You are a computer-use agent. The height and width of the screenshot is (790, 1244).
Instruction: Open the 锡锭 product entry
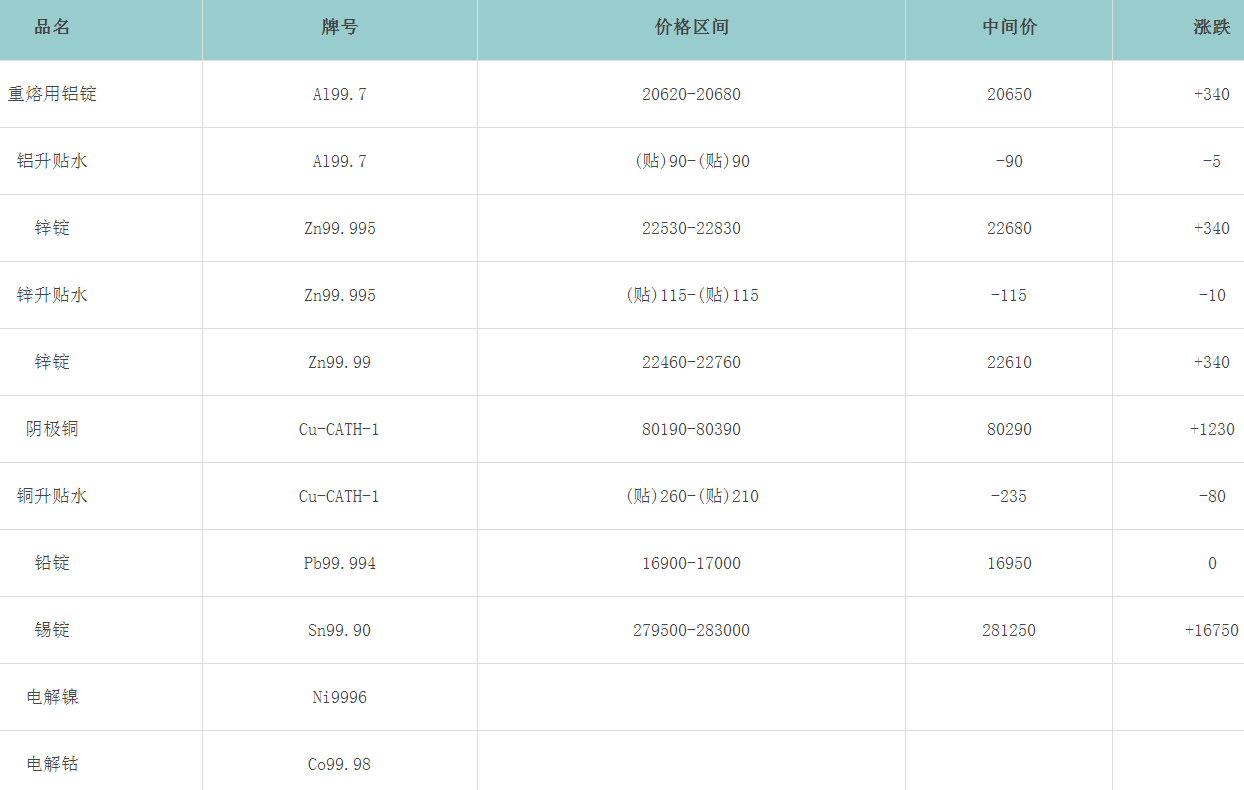point(52,630)
